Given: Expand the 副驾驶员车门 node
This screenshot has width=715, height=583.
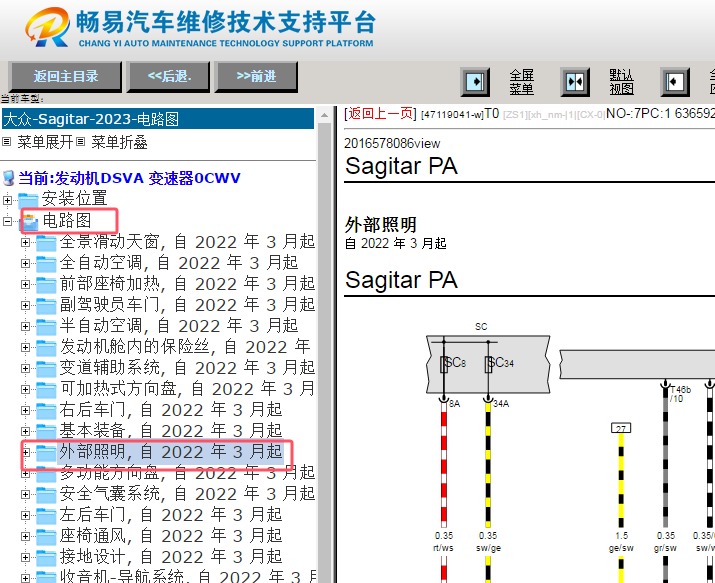Looking at the screenshot, I should pos(26,305).
